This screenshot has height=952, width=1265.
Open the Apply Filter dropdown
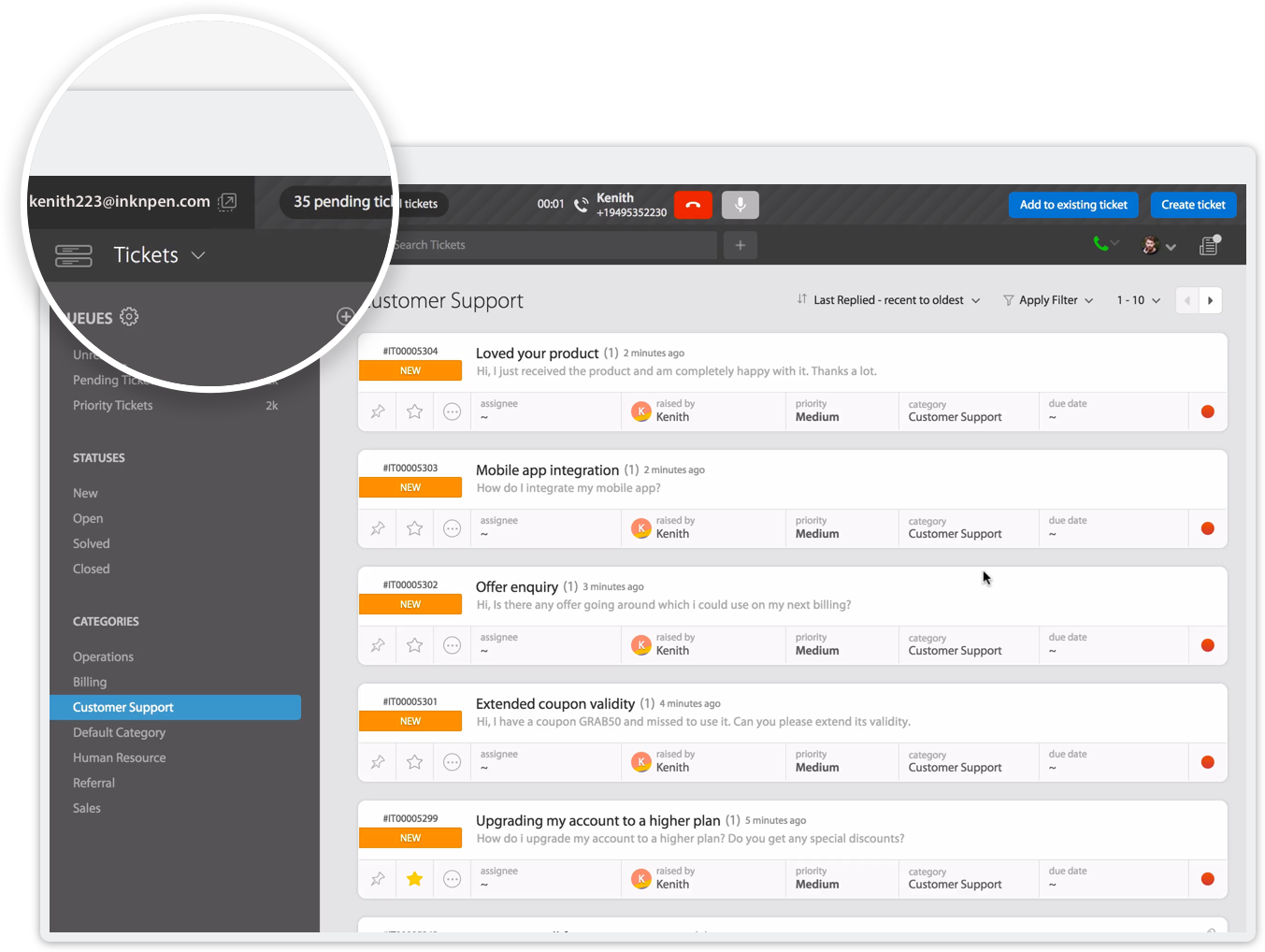pos(1048,300)
